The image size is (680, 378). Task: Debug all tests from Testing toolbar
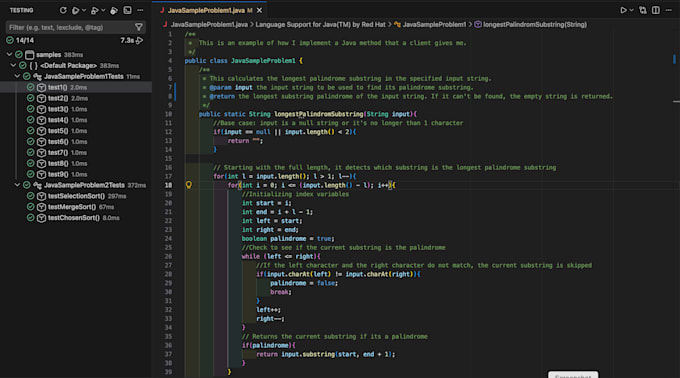coord(95,10)
